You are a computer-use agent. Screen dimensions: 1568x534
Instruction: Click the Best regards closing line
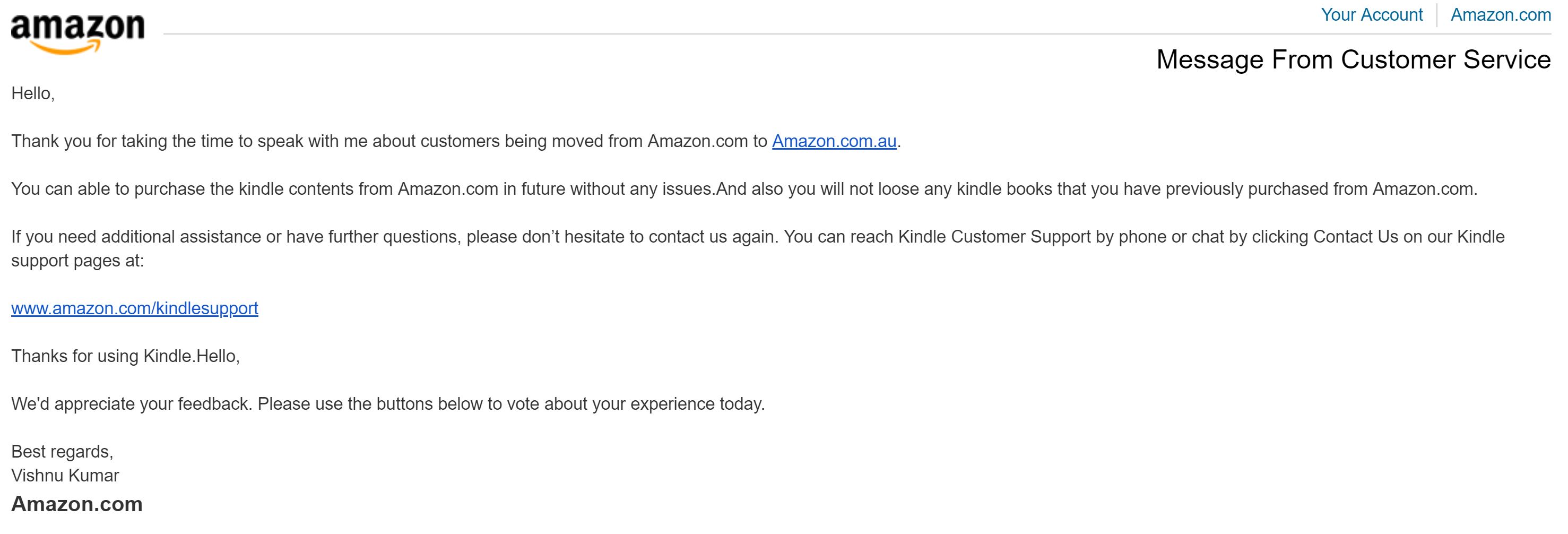(62, 452)
